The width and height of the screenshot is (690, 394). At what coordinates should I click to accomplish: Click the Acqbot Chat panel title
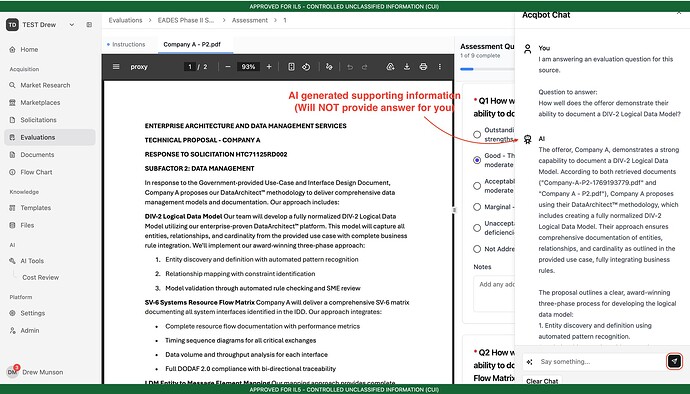546,15
